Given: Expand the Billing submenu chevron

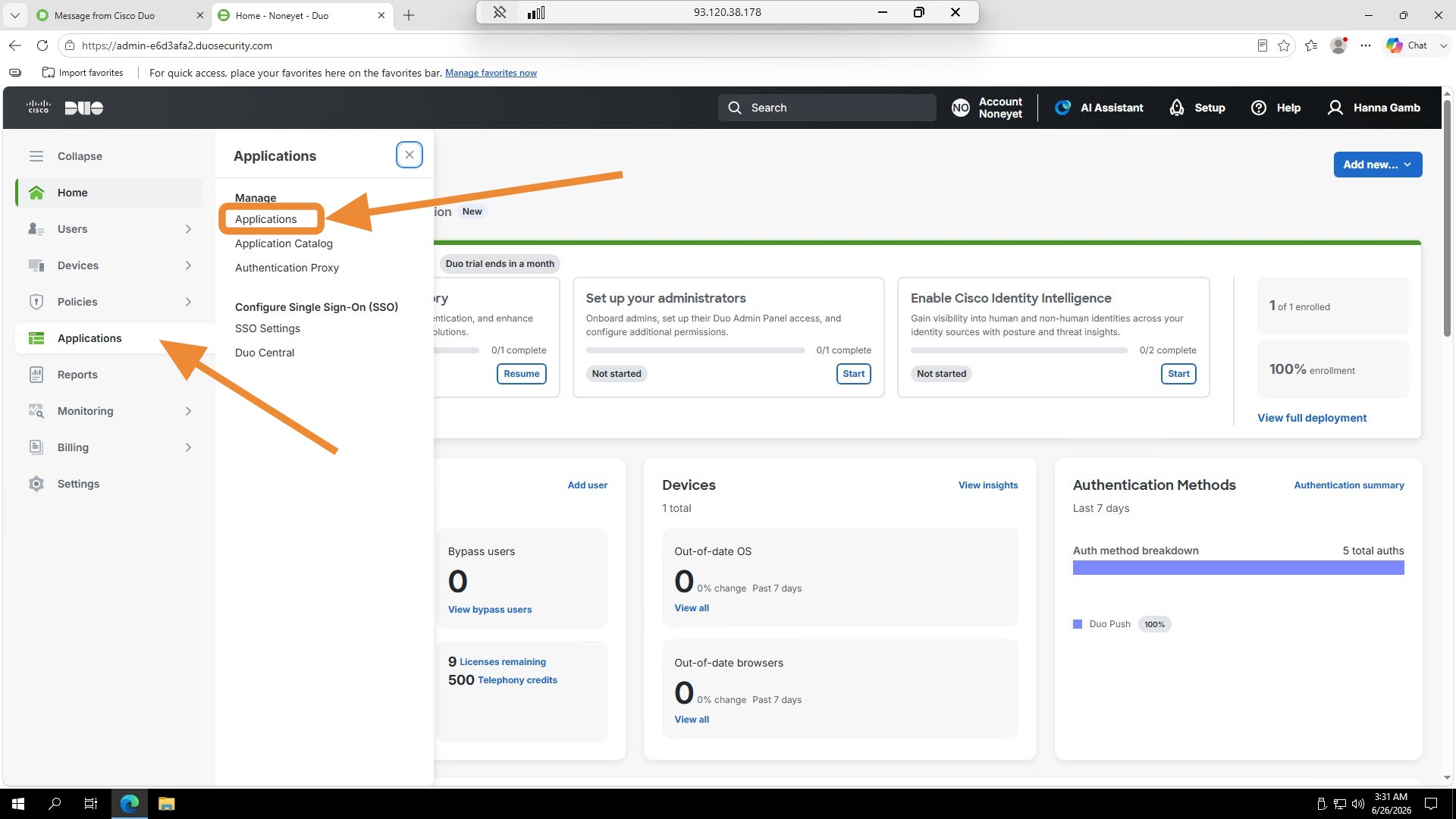Looking at the screenshot, I should (x=188, y=447).
